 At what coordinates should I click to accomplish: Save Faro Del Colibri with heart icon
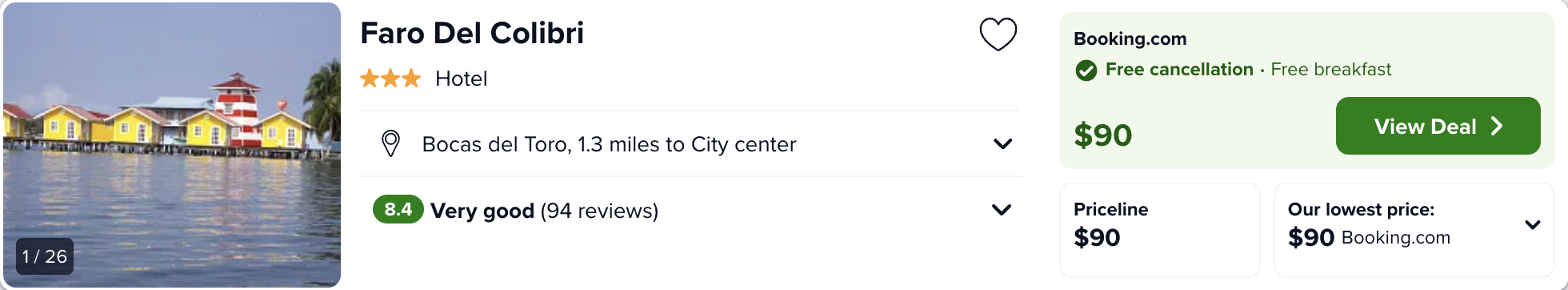[998, 34]
